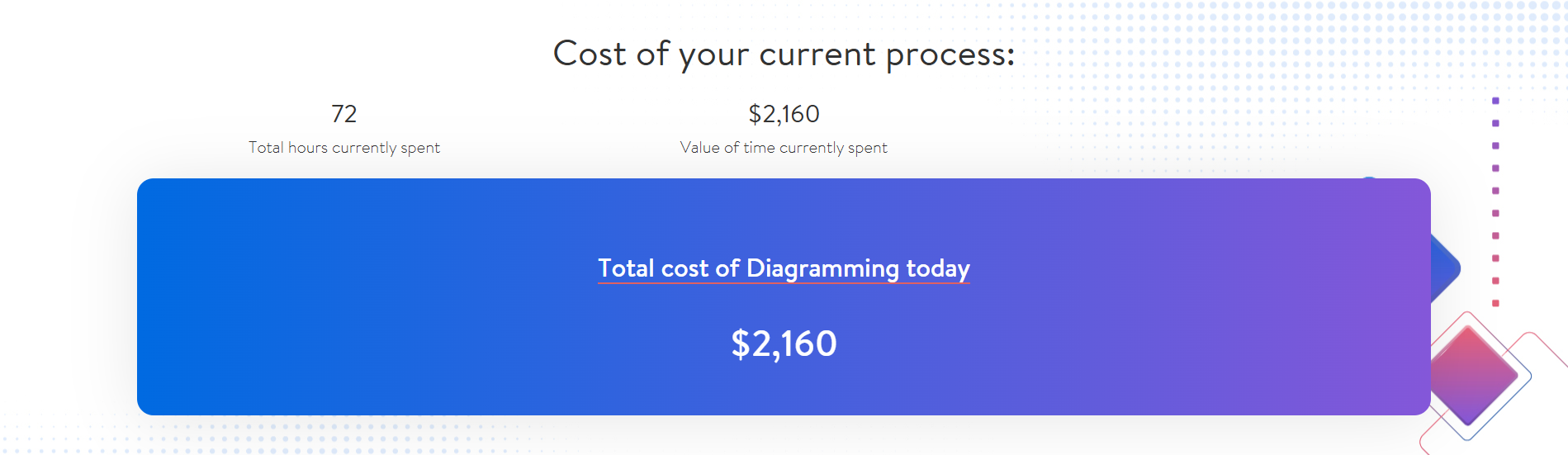
Task: Click the topmost purple square dot
Action: 1495,101
